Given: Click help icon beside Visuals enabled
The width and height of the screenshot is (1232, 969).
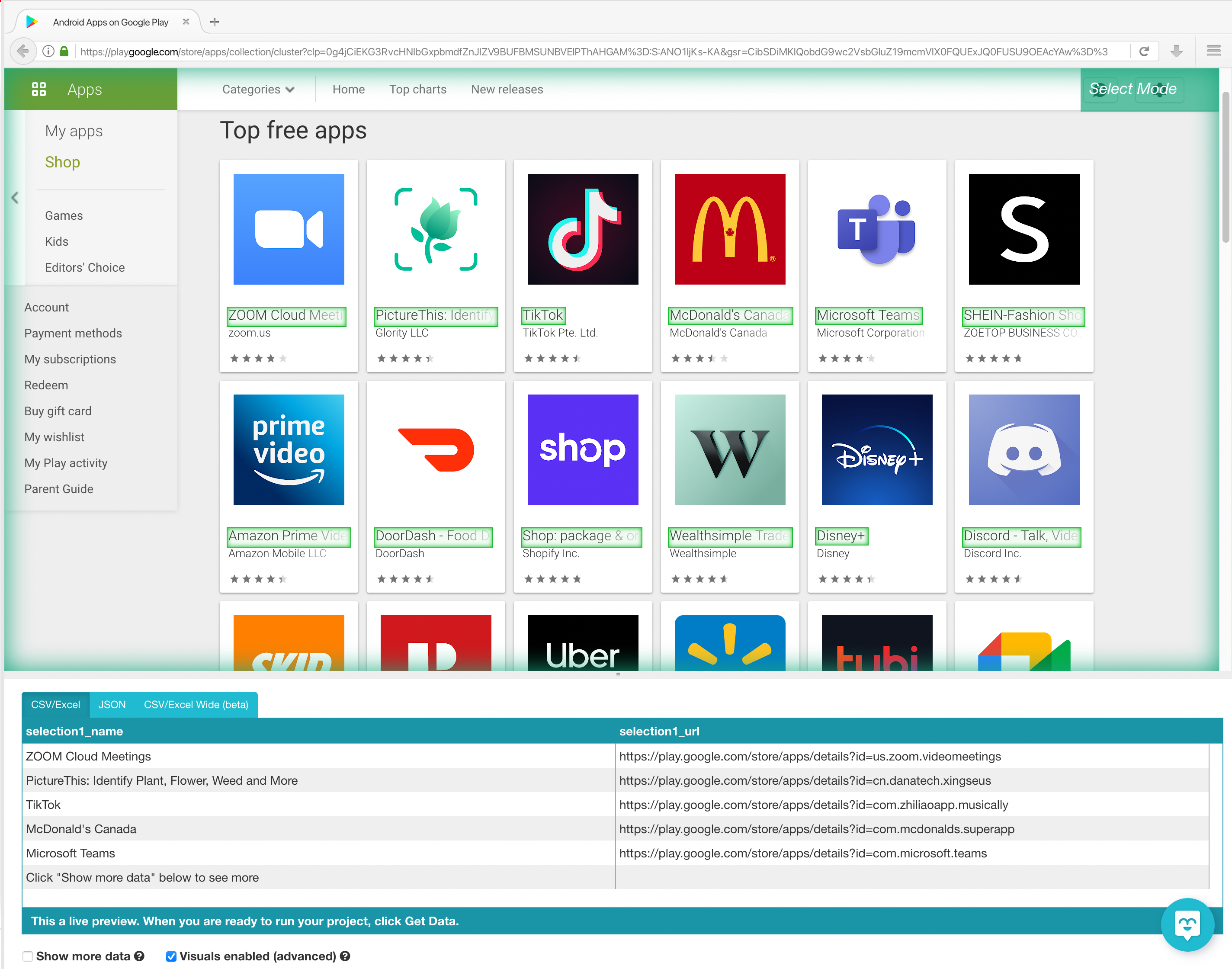Looking at the screenshot, I should pyautogui.click(x=345, y=956).
